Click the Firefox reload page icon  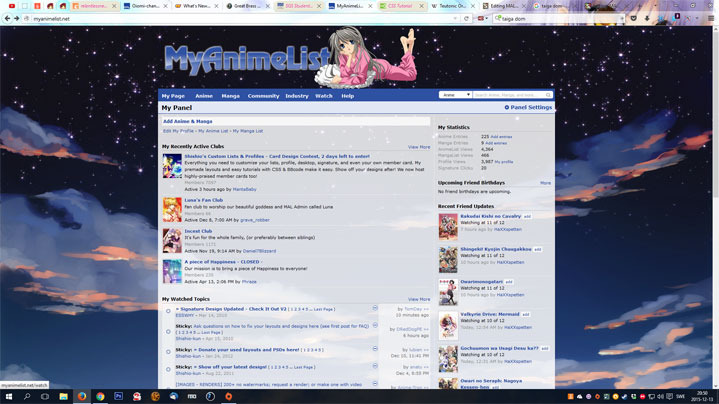coord(466,19)
